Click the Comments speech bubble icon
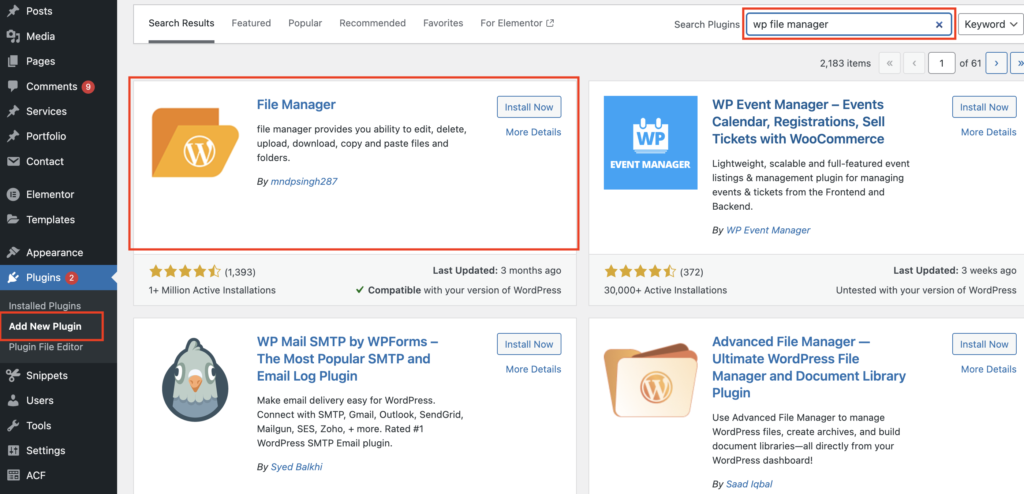Viewport: 1024px width, 494px height. pos(12,86)
